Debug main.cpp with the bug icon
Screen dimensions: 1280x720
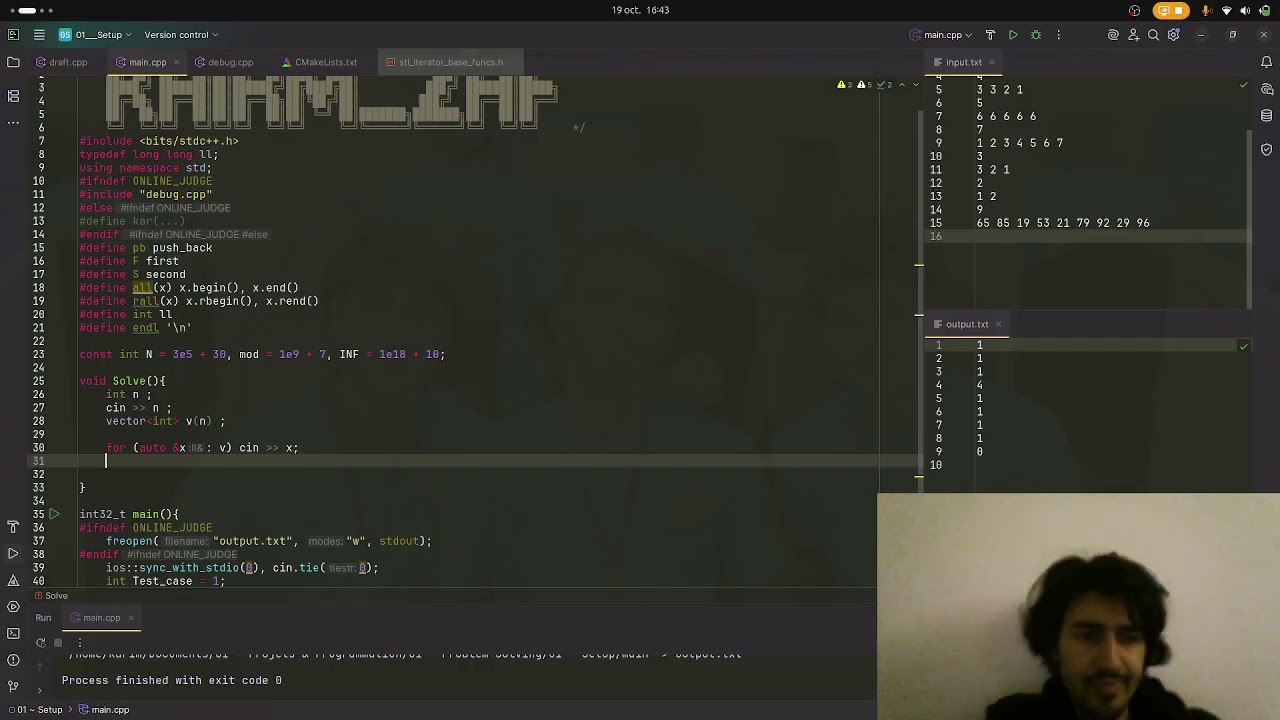[1036, 35]
